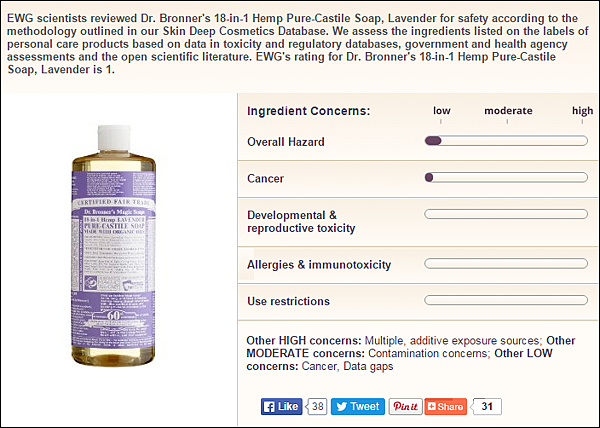Image resolution: width=600 pixels, height=428 pixels.
Task: Select the Overall Hazard label
Action: tap(286, 142)
